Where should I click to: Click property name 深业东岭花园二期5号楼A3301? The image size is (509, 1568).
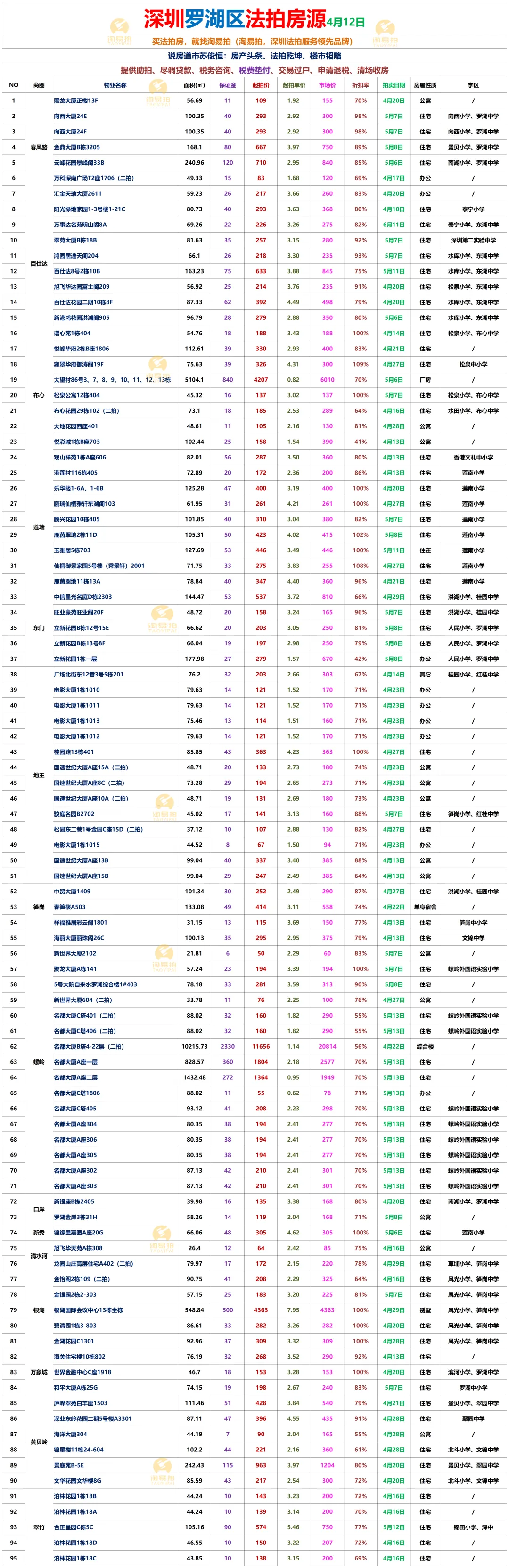point(92,1418)
